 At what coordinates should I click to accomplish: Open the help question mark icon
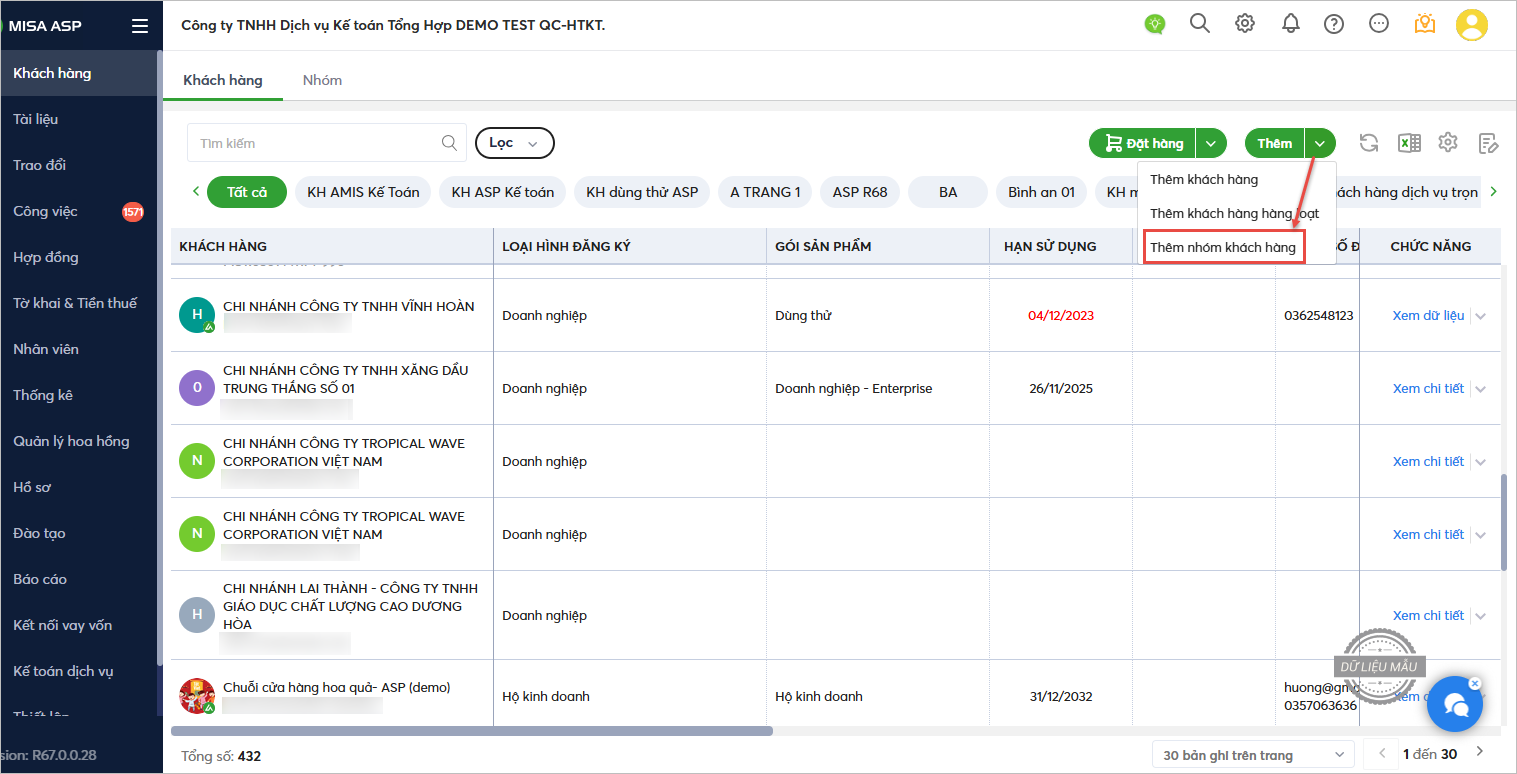coord(1334,24)
